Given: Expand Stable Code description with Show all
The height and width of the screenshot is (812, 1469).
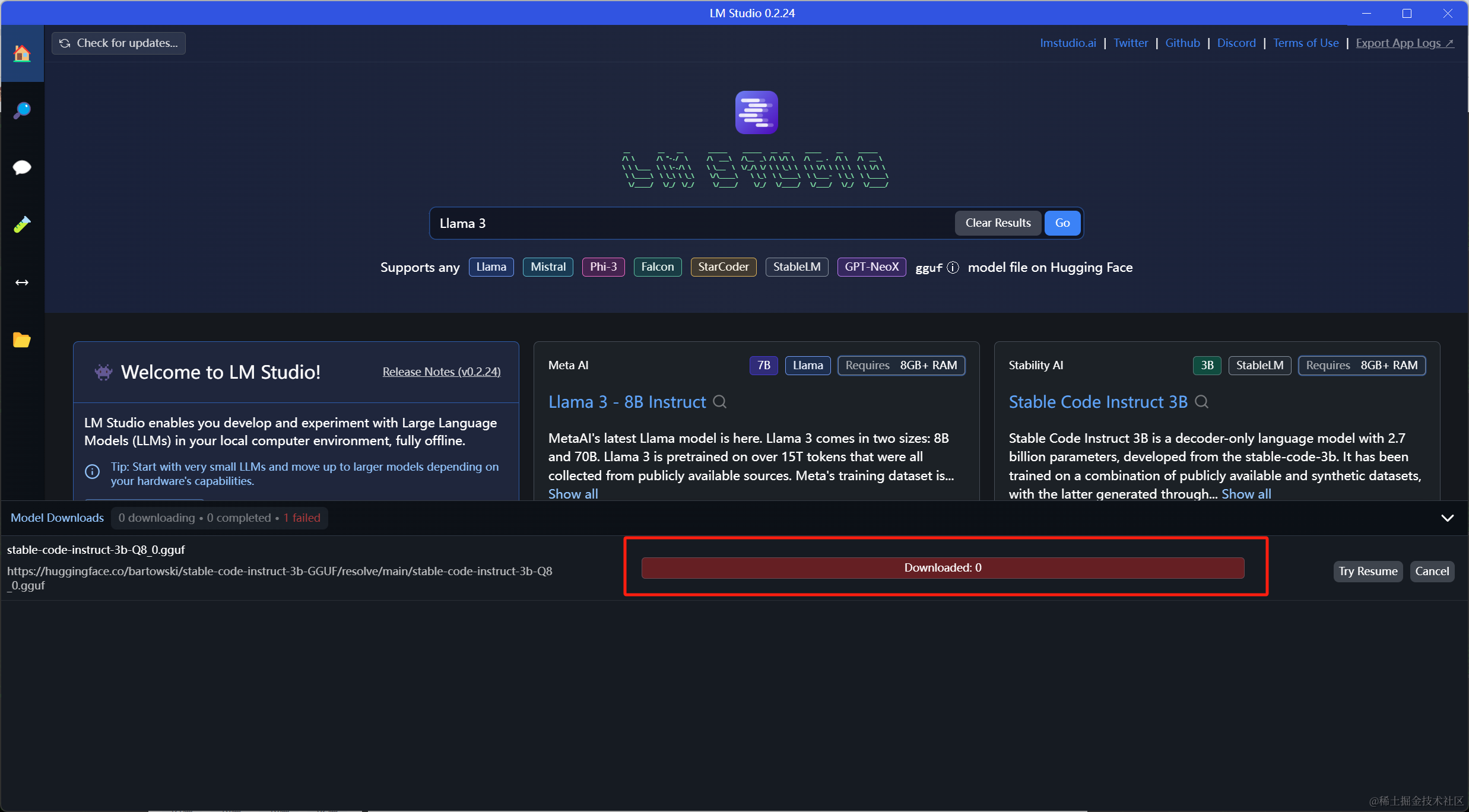Looking at the screenshot, I should tap(1246, 494).
